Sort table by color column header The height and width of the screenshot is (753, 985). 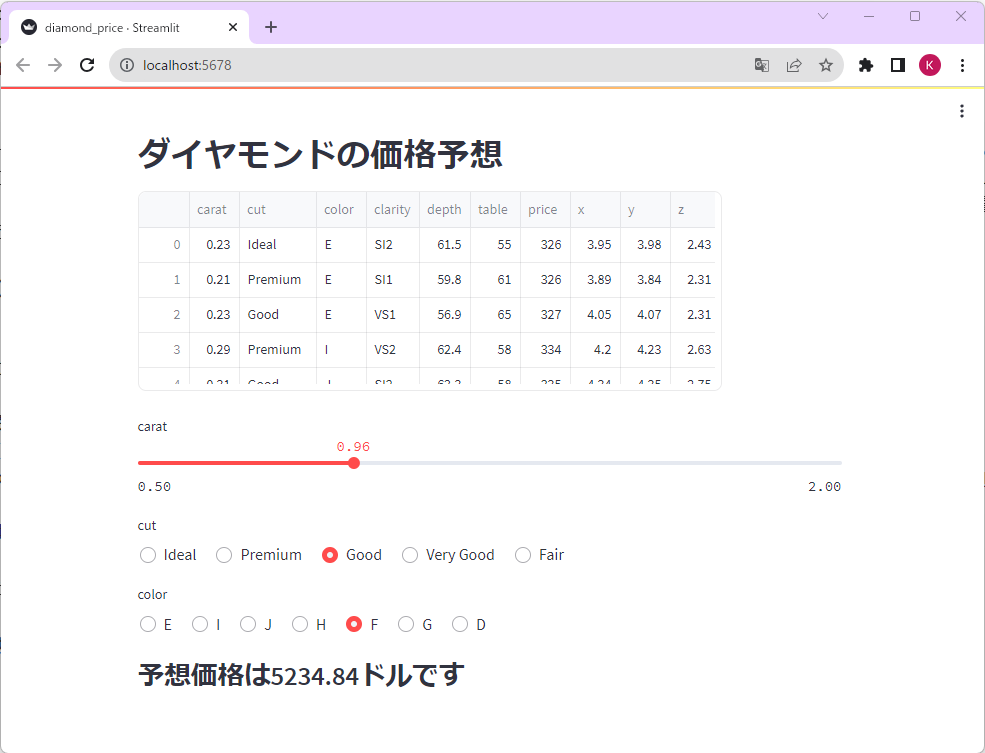click(x=341, y=210)
